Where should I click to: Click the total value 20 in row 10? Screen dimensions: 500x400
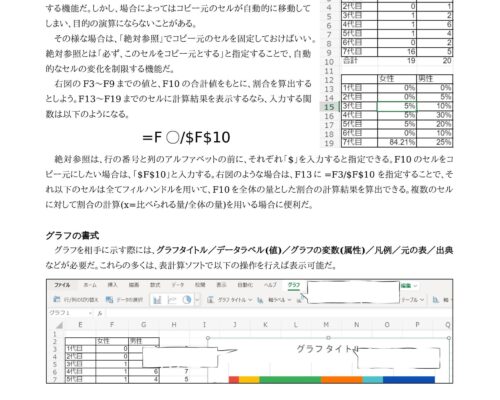tap(435, 61)
